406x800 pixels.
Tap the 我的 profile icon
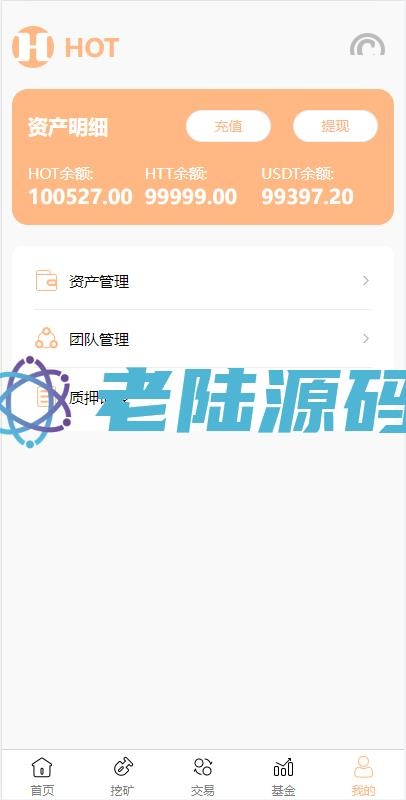(x=364, y=767)
